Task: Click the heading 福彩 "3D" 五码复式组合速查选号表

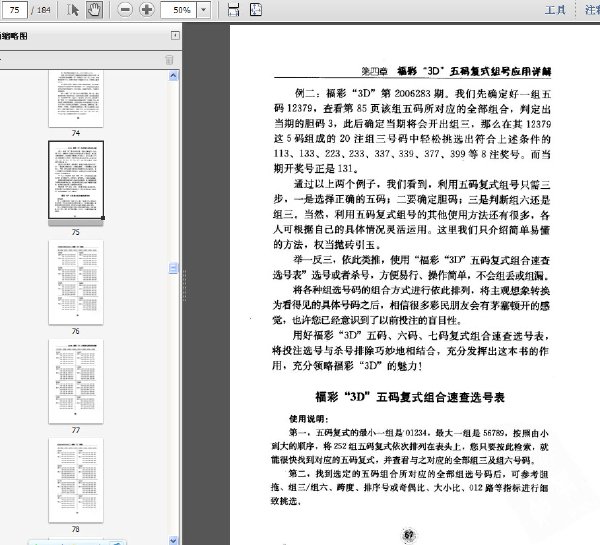Action: click(410, 397)
